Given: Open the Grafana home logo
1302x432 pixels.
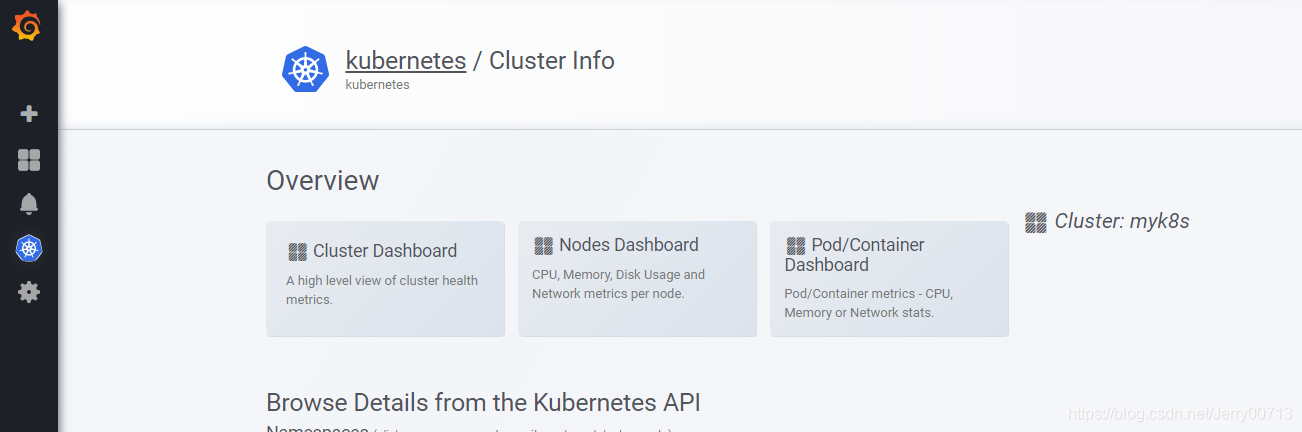Looking at the screenshot, I should pyautogui.click(x=27, y=25).
